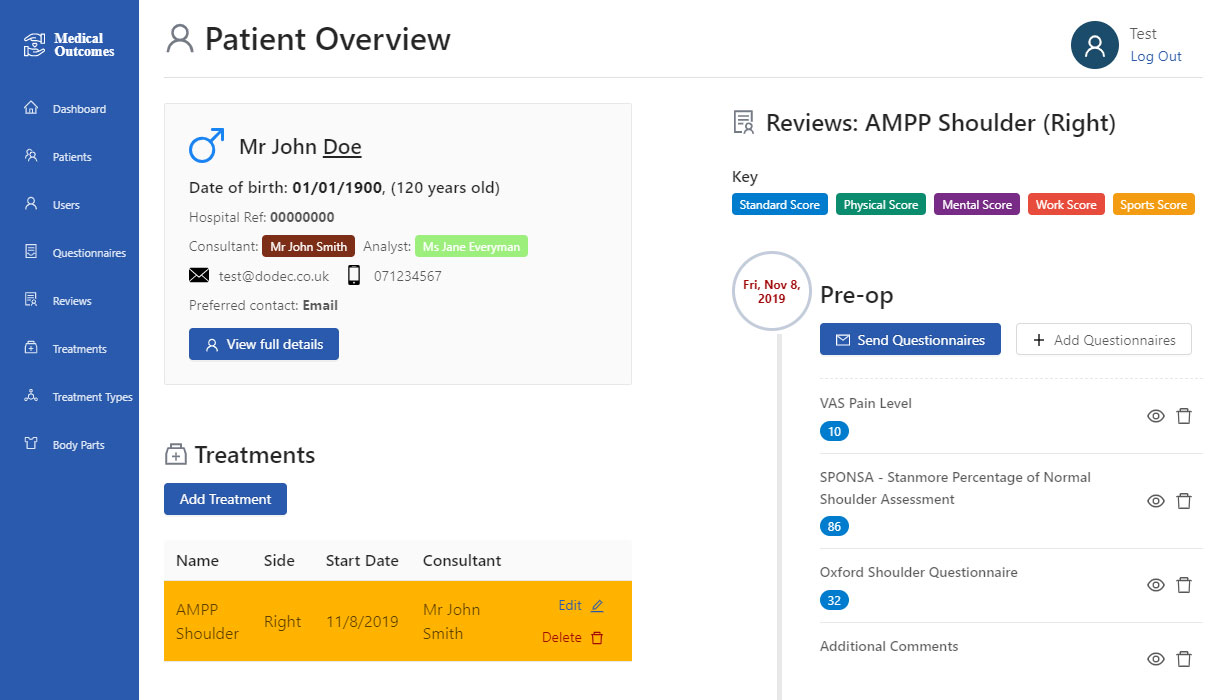Click the orange Sports Score key swatch
The image size is (1228, 700).
(1153, 205)
